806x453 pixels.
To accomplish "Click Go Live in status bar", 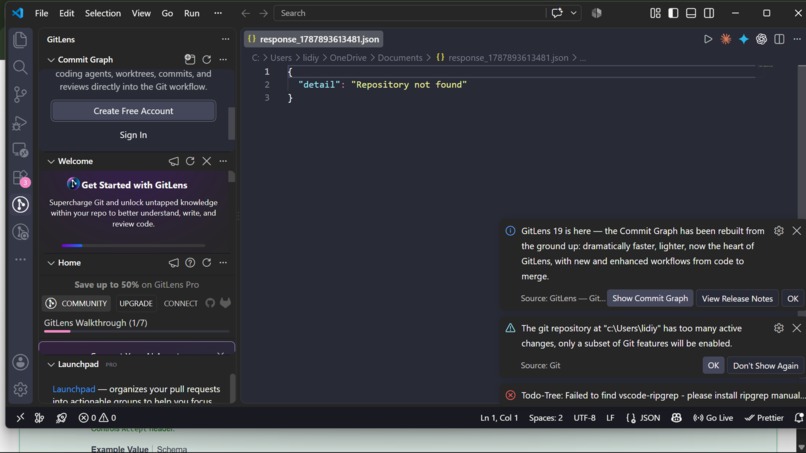I will [713, 418].
